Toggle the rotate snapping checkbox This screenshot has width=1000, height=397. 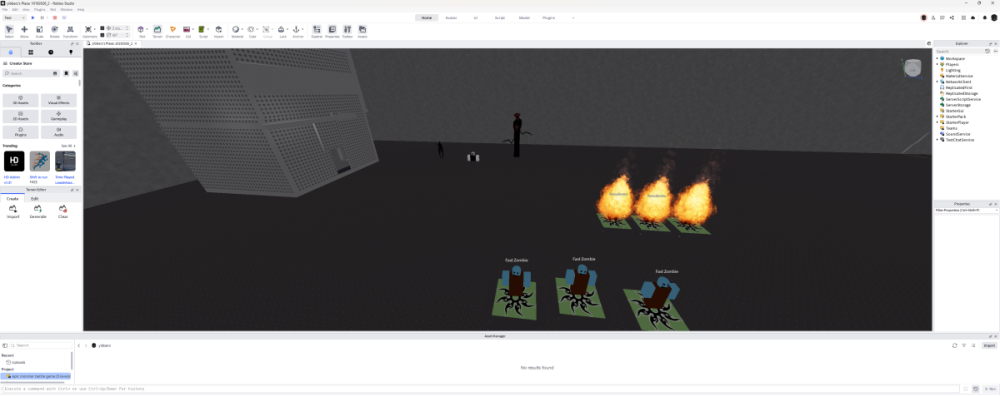[x=103, y=34]
